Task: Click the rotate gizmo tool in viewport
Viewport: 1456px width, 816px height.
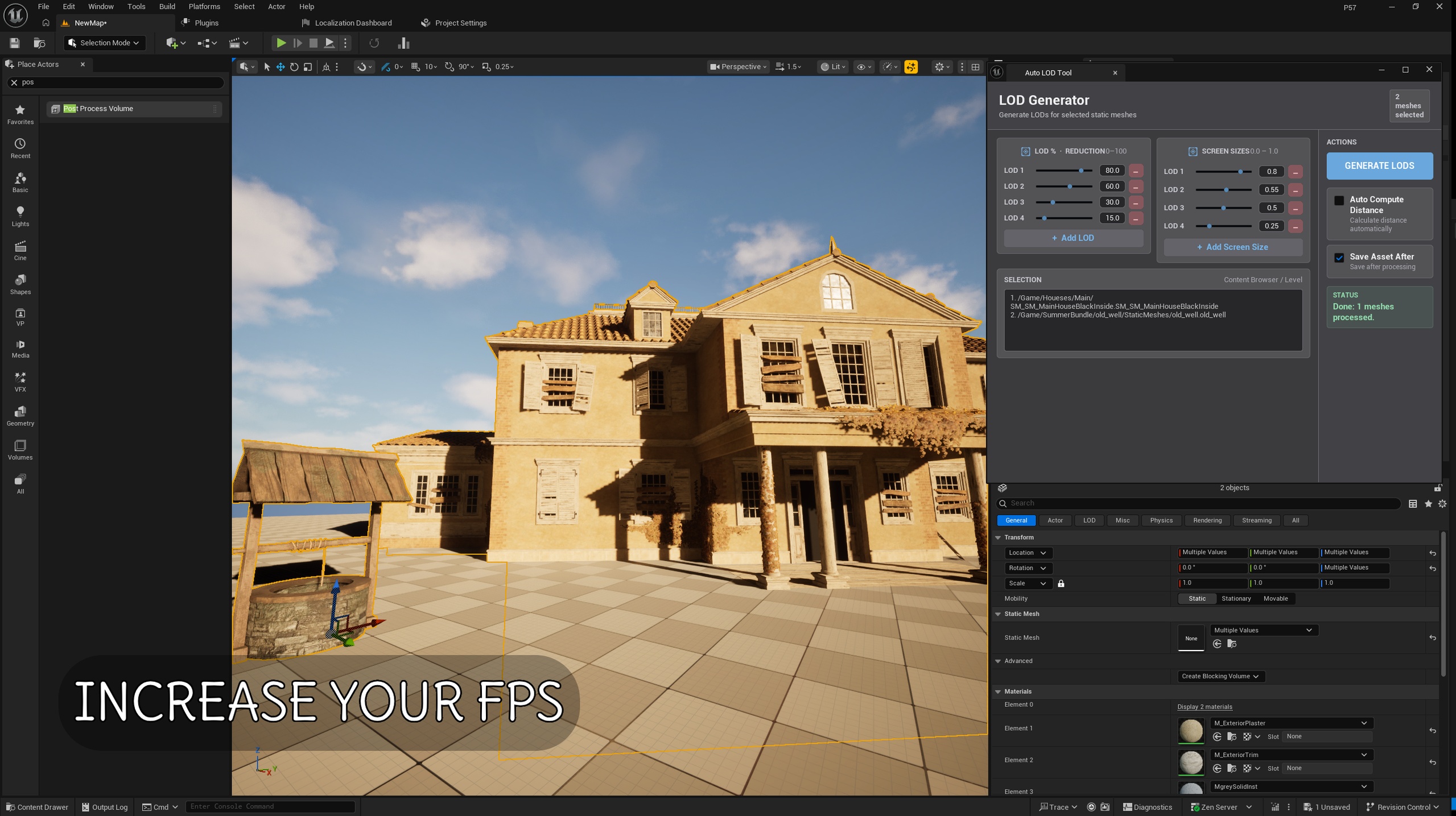Action: 294,67
